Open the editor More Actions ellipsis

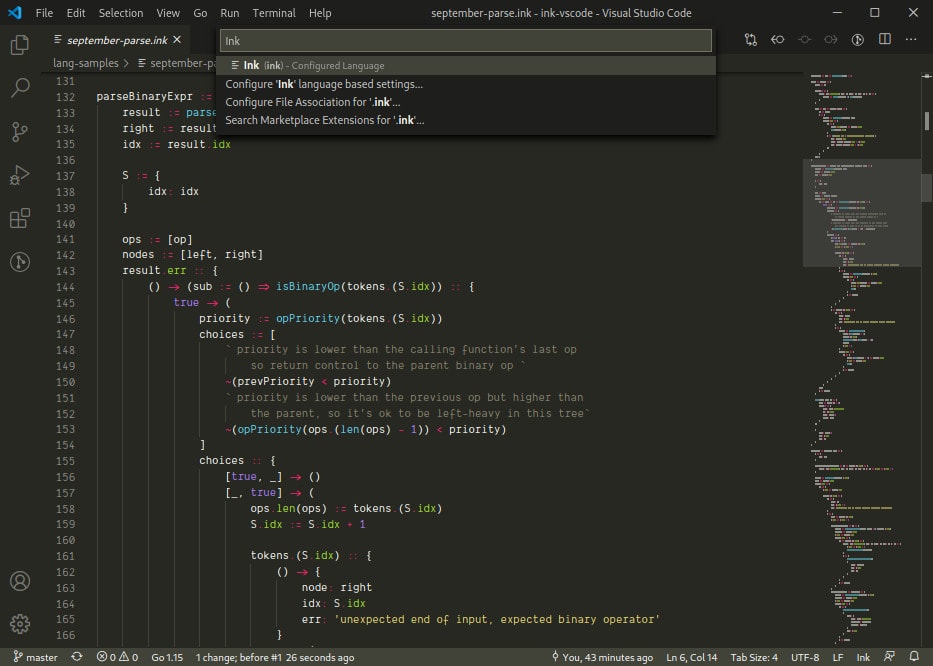point(911,39)
